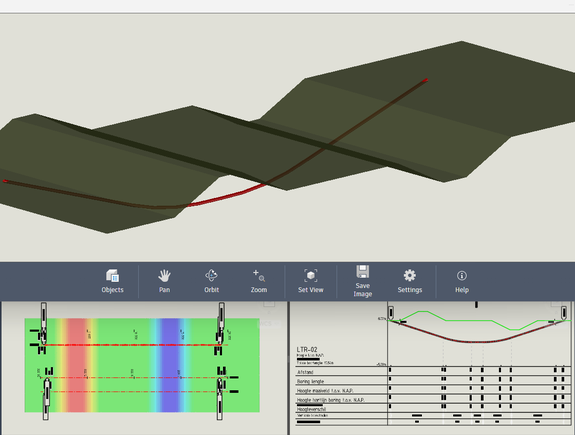Click 'Hoogte hartlijn boring t.o.v. N.A.P.' label

coord(330,400)
